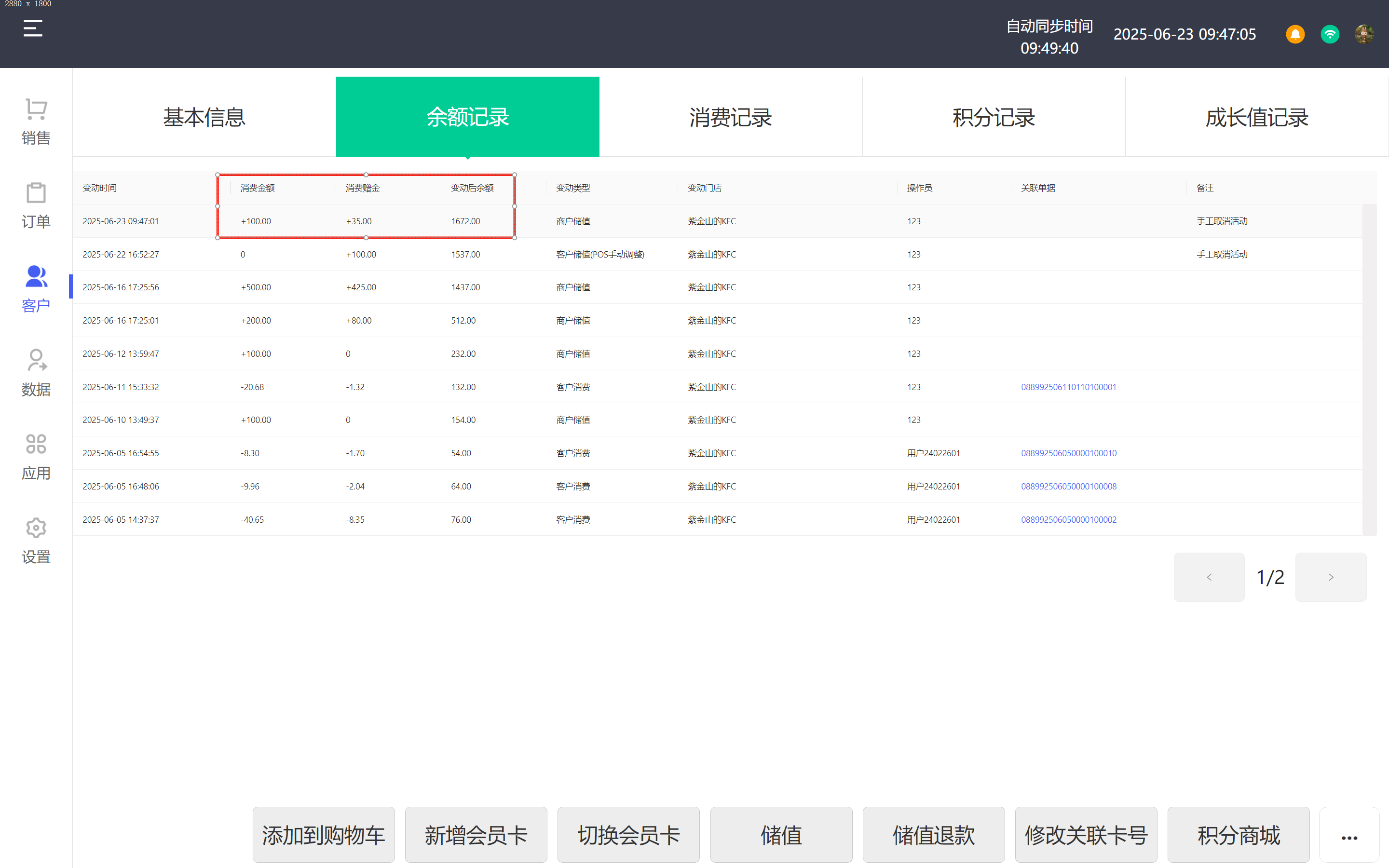Click the 添加到购物车 button
Image resolution: width=1389 pixels, height=868 pixels.
click(x=324, y=835)
